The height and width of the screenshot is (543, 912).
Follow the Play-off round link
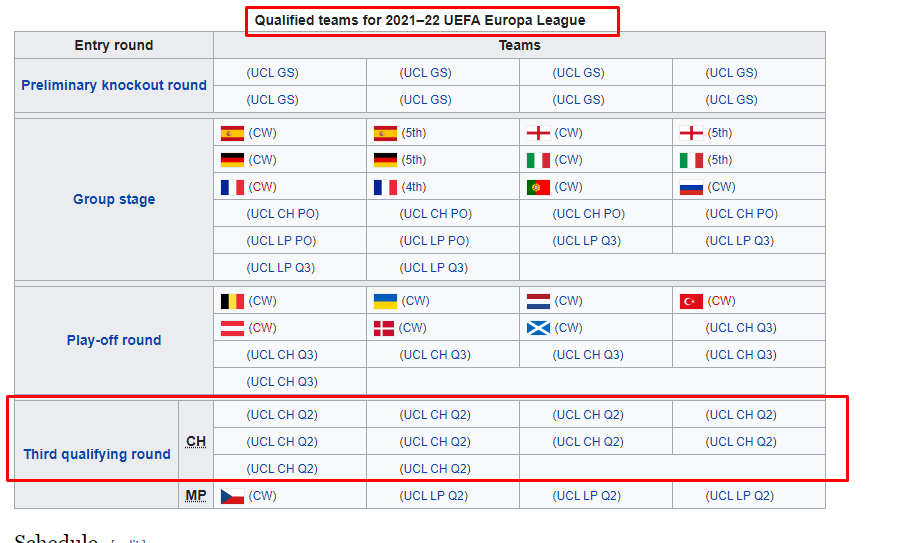[114, 341]
